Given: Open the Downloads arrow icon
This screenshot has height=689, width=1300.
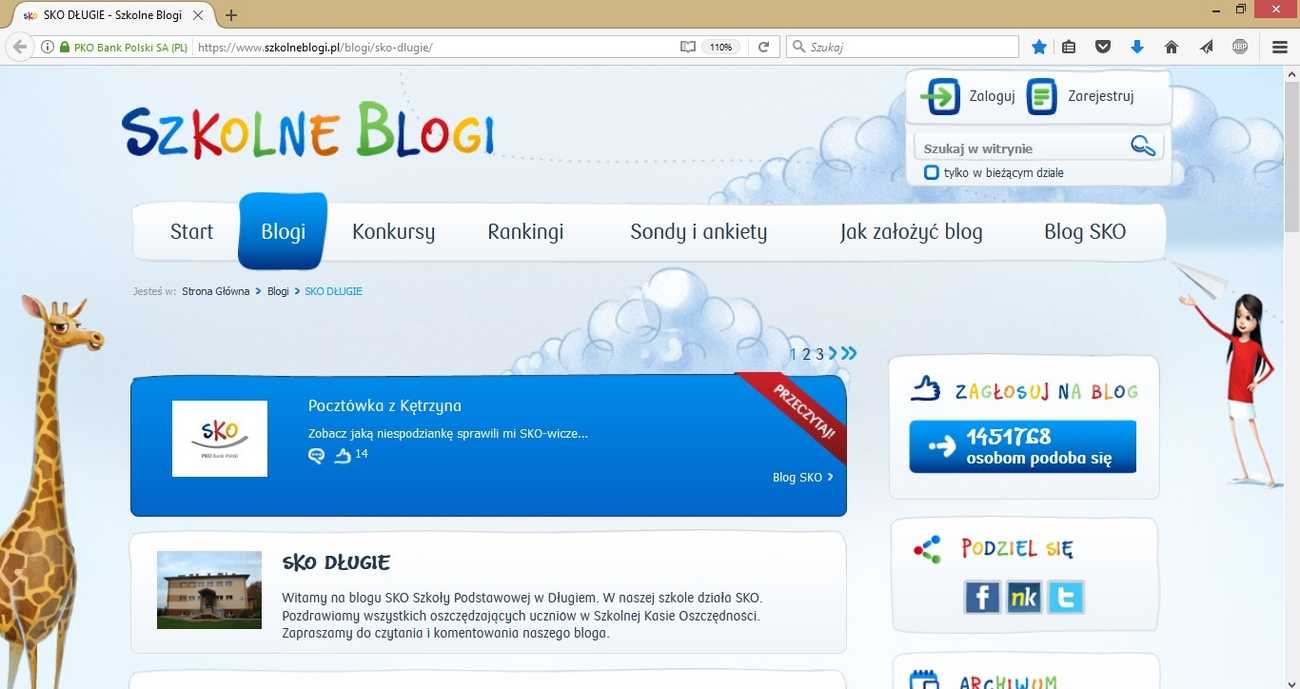Looking at the screenshot, I should (1137, 47).
